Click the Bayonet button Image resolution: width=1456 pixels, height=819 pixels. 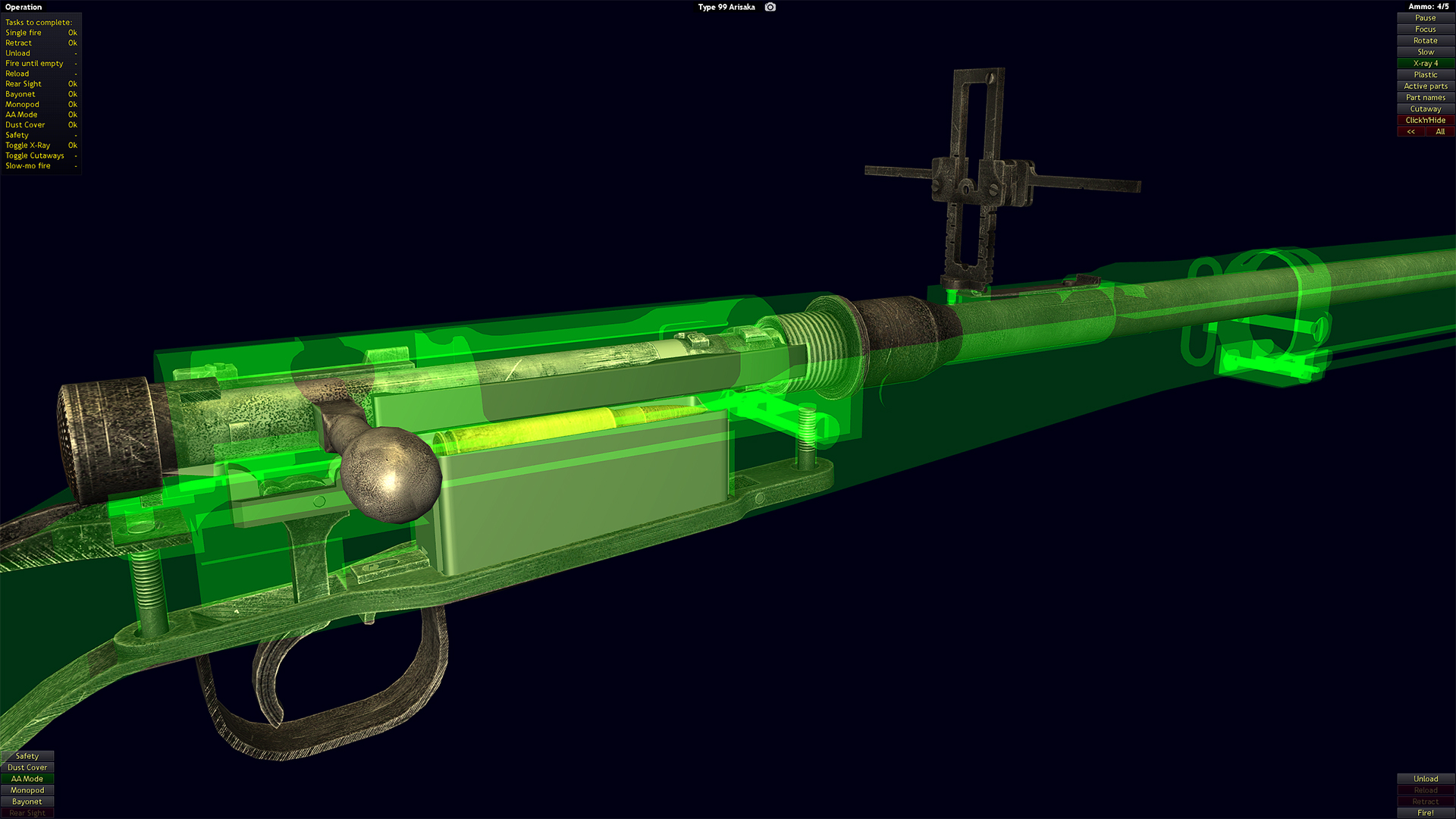pos(27,802)
